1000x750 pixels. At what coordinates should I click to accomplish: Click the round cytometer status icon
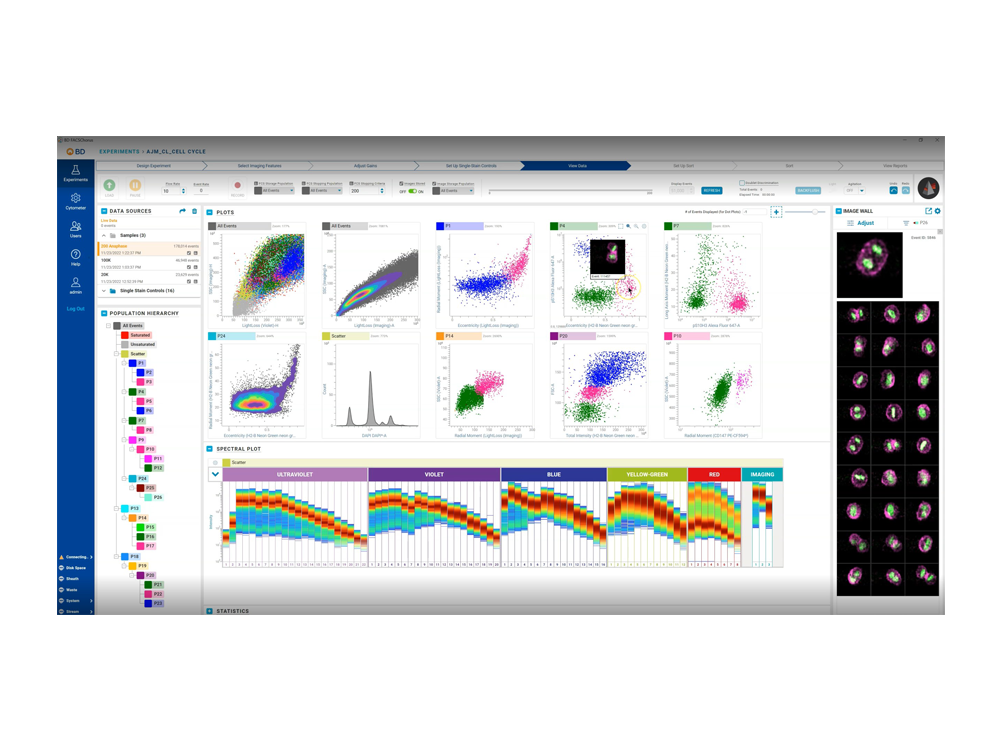pos(929,188)
